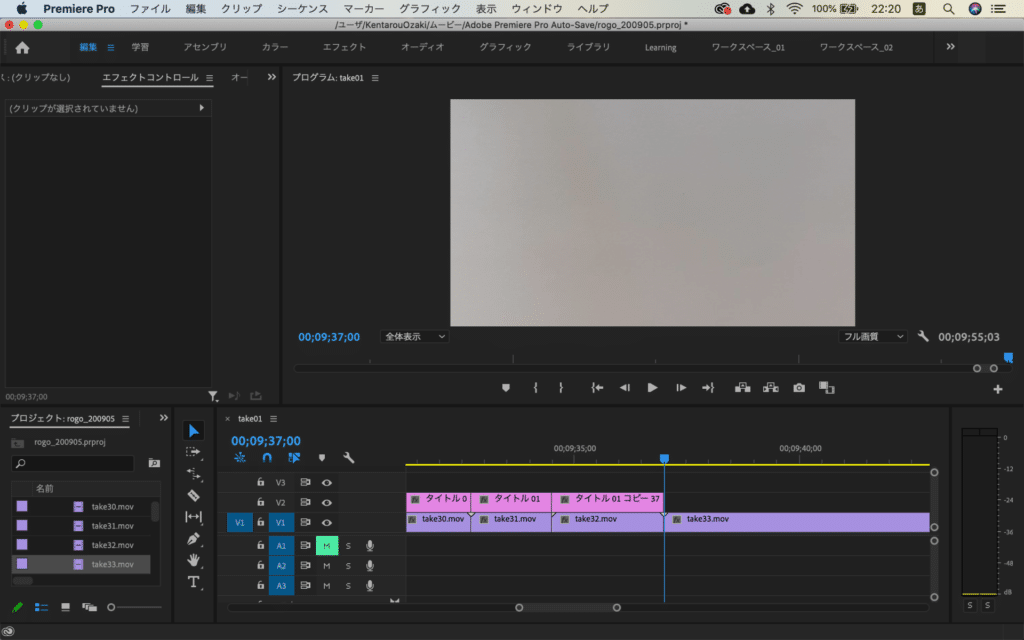Image resolution: width=1024 pixels, height=640 pixels.
Task: Select take31.mov in project panel
Action: coord(111,526)
